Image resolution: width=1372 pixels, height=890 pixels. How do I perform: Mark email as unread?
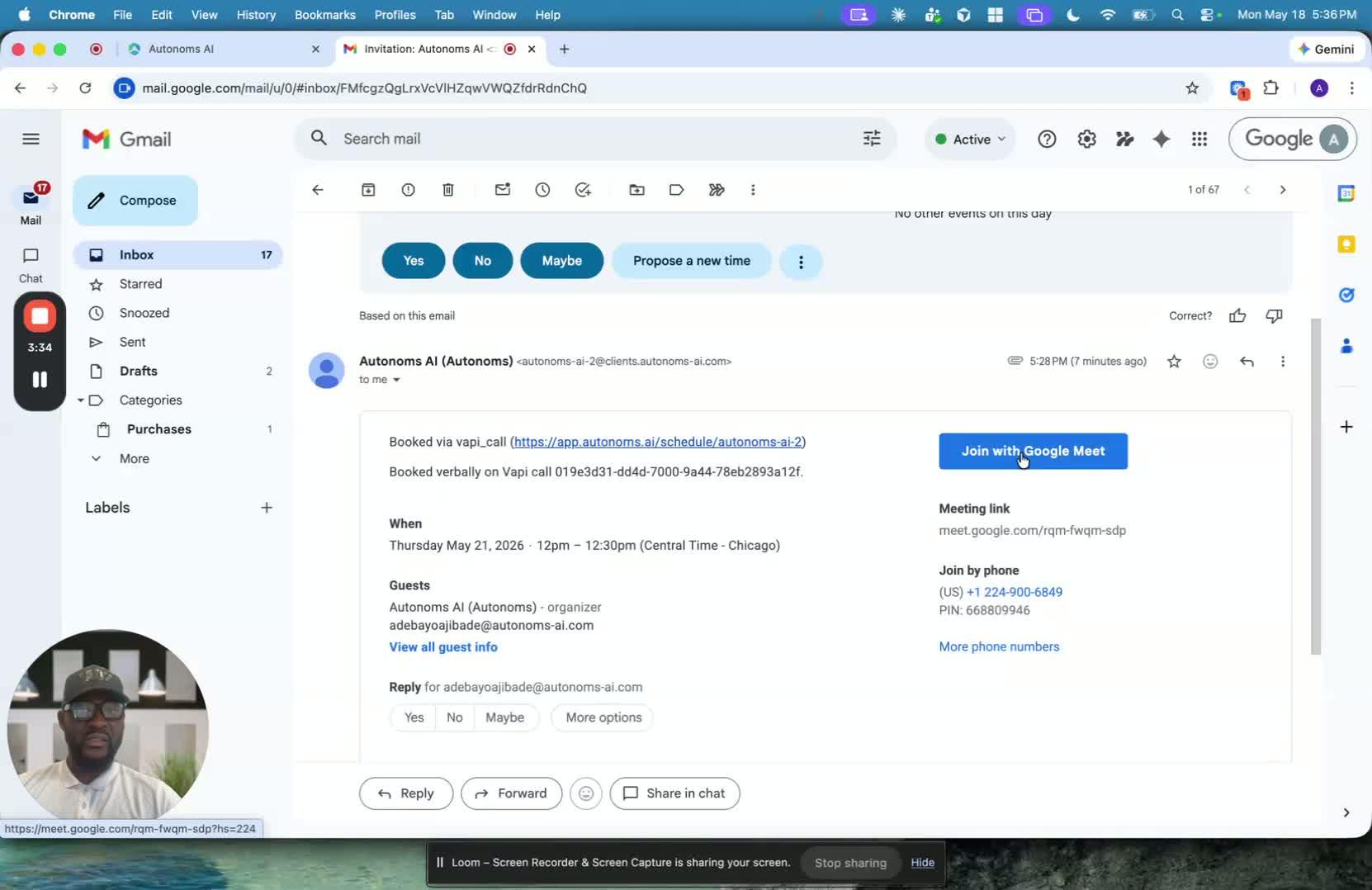[x=503, y=190]
